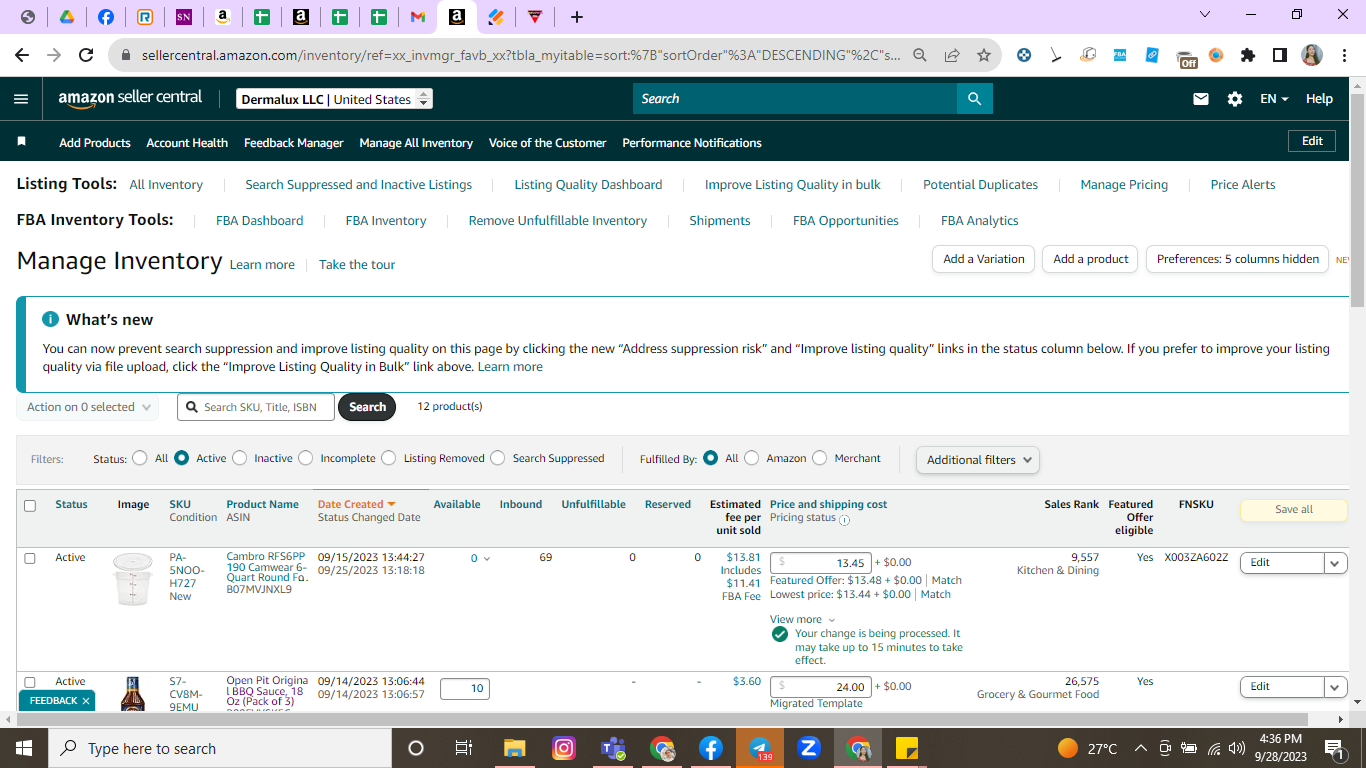Open the dropdown arrow beside Open Pit row Edit
This screenshot has height=768, width=1366.
1336,687
